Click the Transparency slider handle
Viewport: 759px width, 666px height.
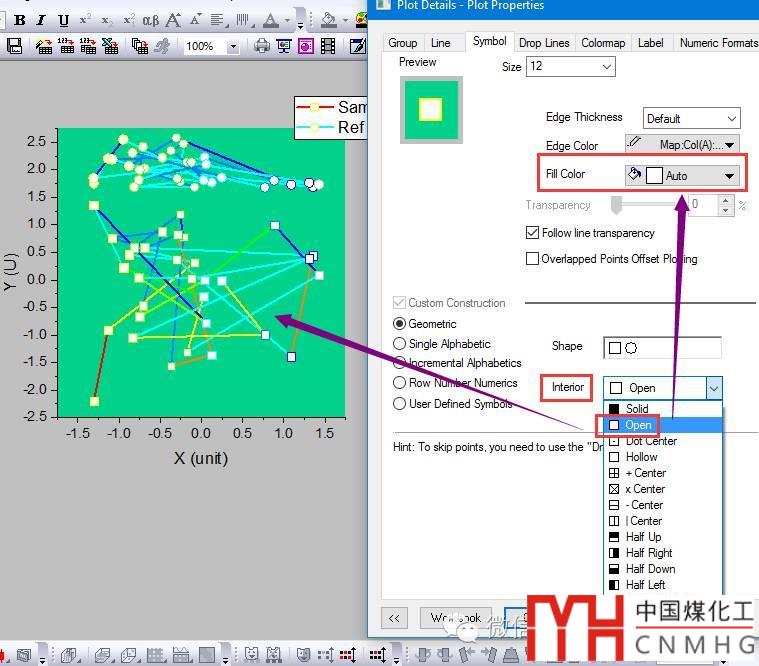[x=617, y=205]
